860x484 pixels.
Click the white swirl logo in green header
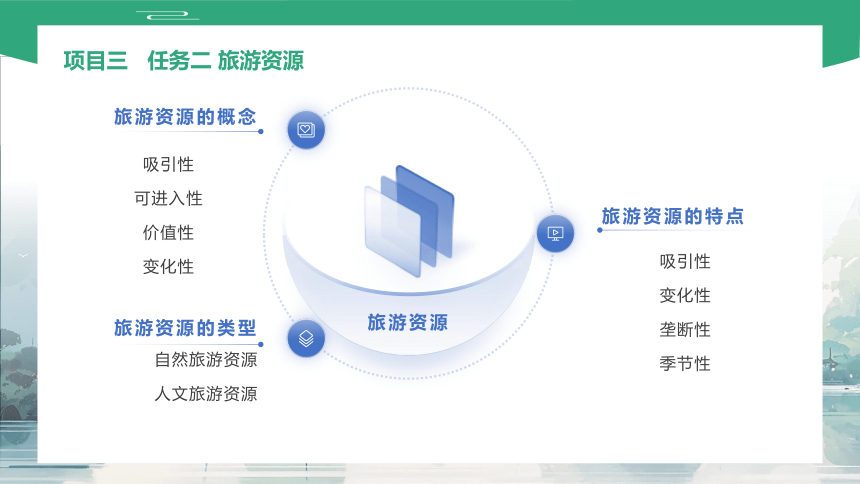tap(168, 15)
